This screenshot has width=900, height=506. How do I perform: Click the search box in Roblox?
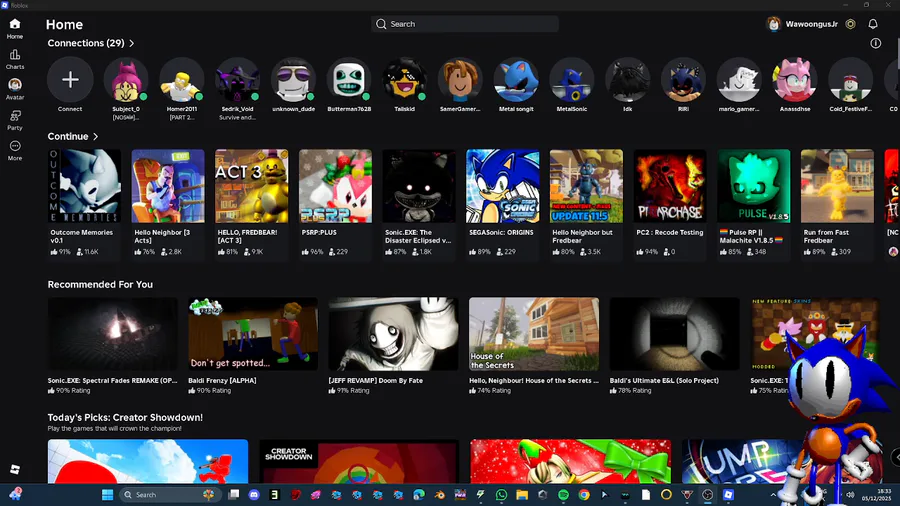[x=465, y=24]
